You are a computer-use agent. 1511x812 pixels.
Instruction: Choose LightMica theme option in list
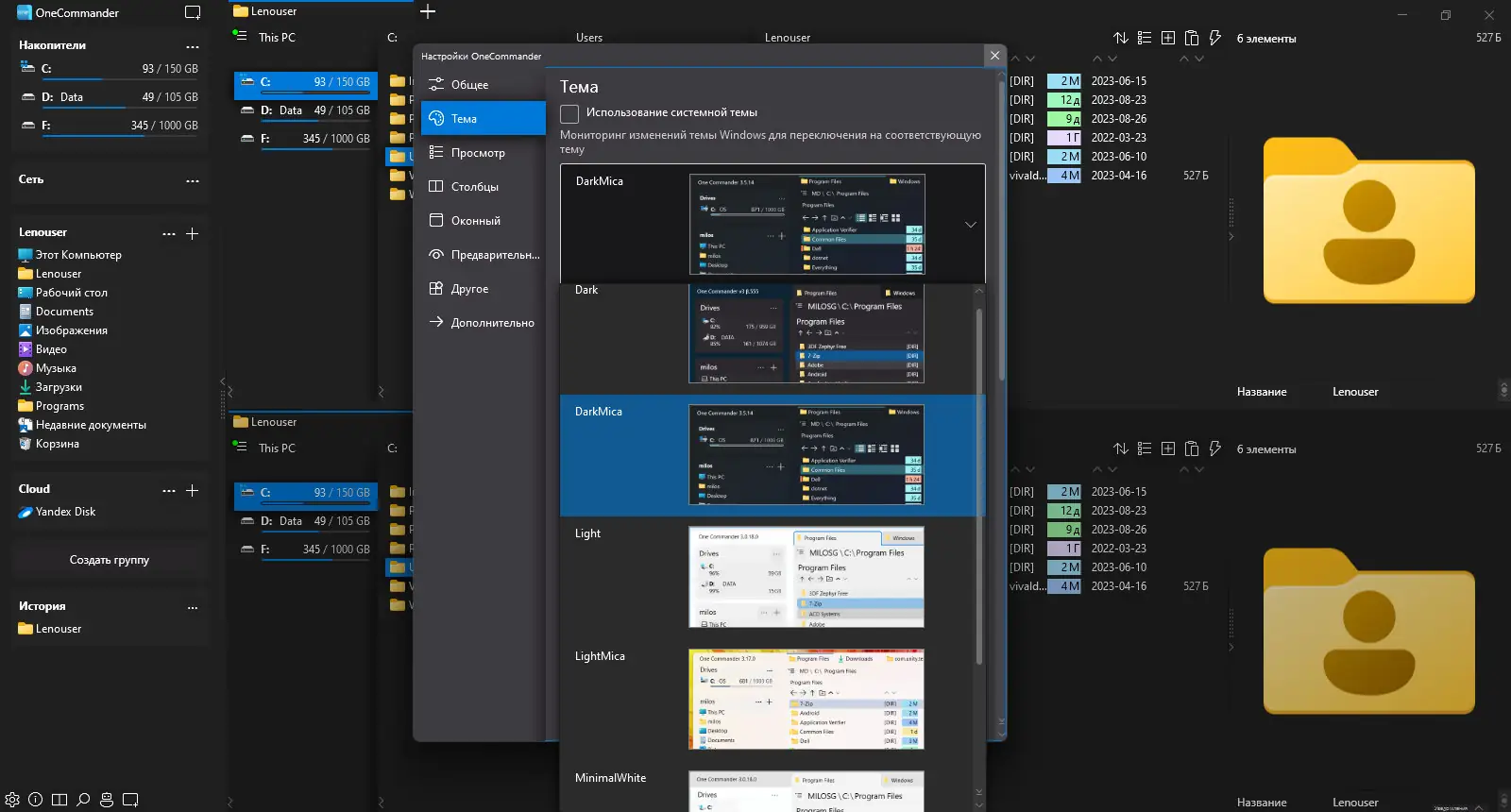tap(767, 700)
